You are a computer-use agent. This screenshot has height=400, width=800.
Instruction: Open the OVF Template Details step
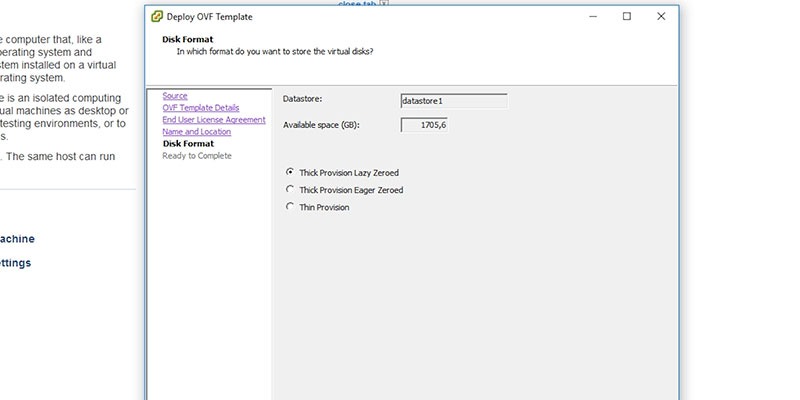click(x=201, y=108)
